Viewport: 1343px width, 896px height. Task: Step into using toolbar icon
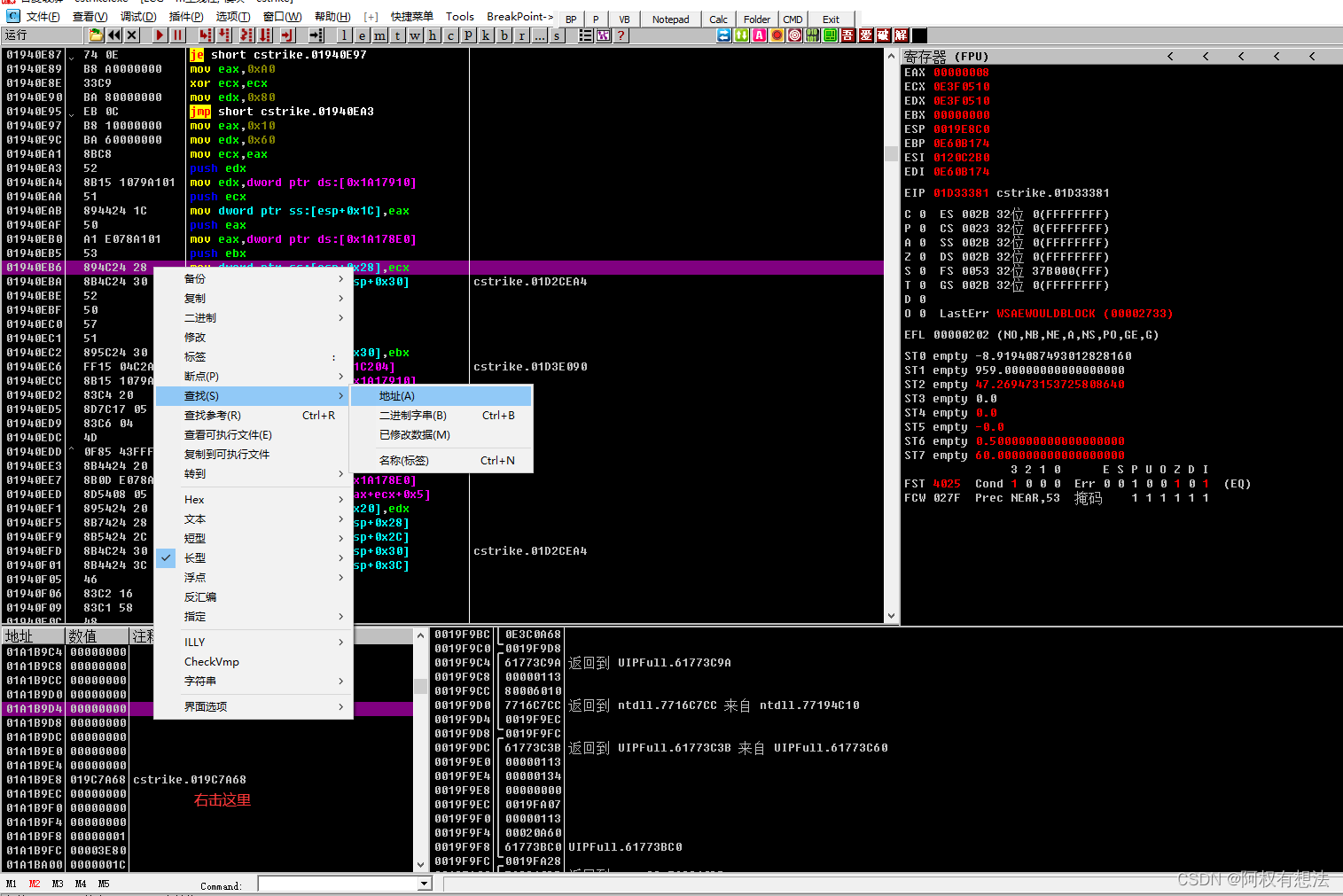click(x=206, y=35)
